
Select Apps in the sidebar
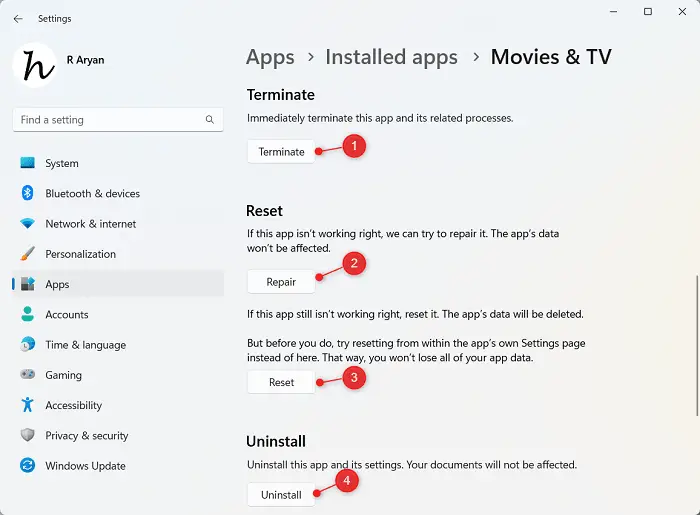point(57,284)
